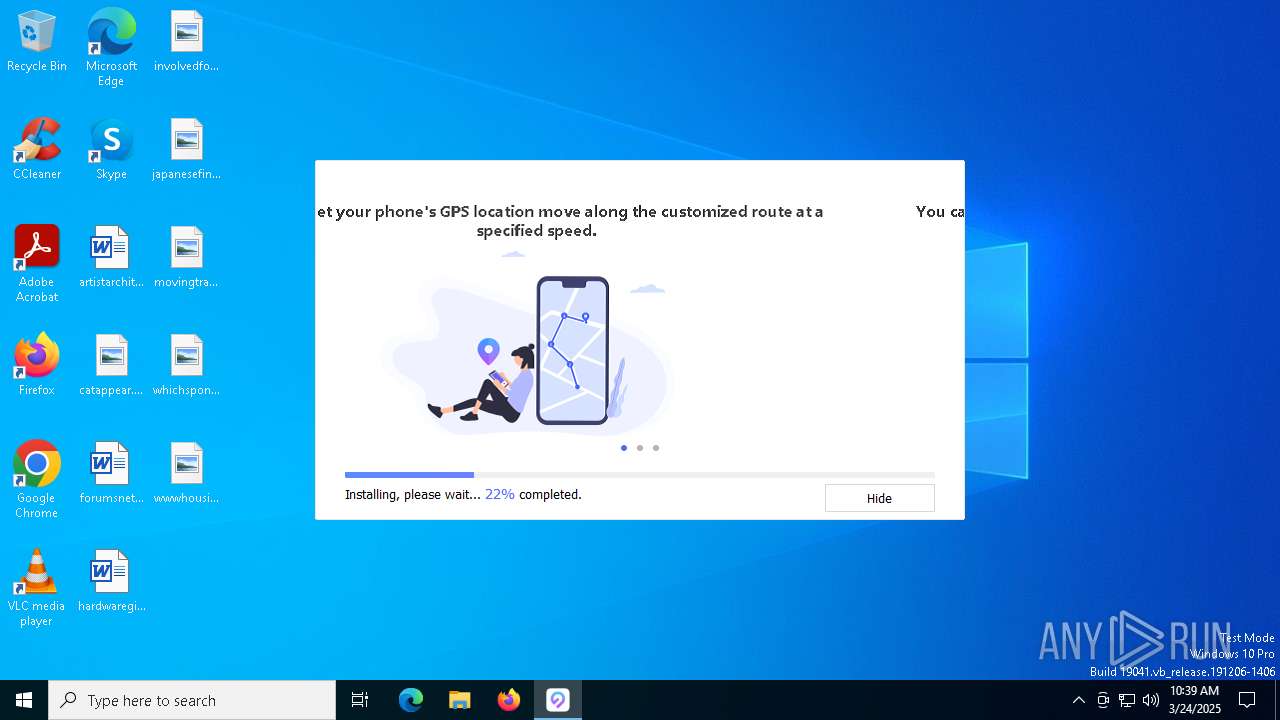
Task: Launch Firefox from the taskbar
Action: click(x=509, y=700)
